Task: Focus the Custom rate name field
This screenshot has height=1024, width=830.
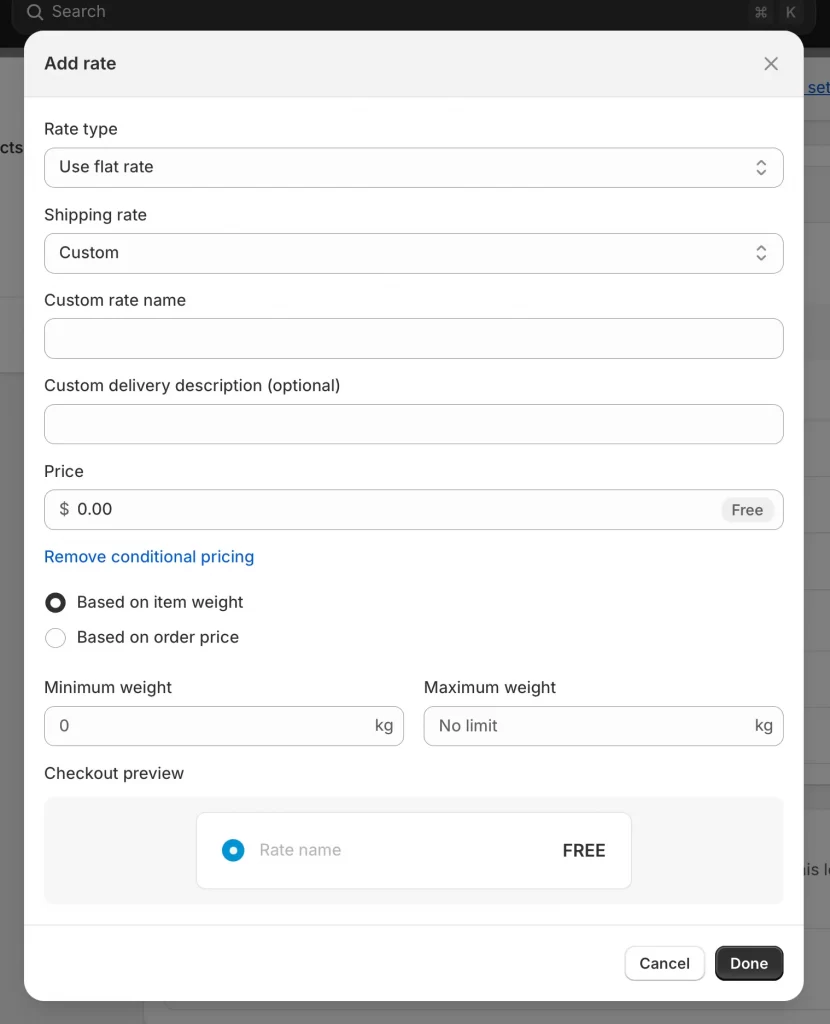Action: [x=413, y=339]
